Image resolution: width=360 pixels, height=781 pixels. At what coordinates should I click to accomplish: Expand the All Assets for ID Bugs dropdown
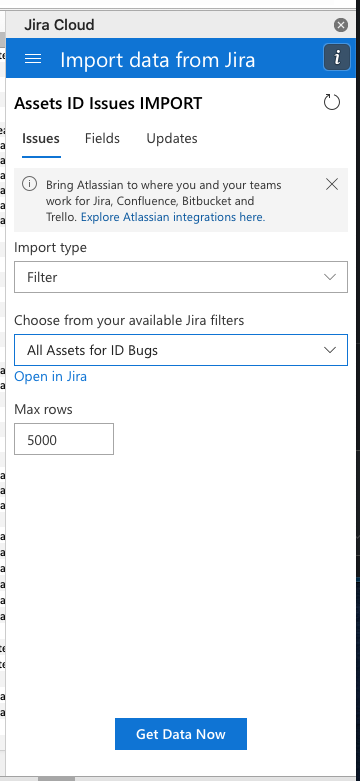point(181,350)
